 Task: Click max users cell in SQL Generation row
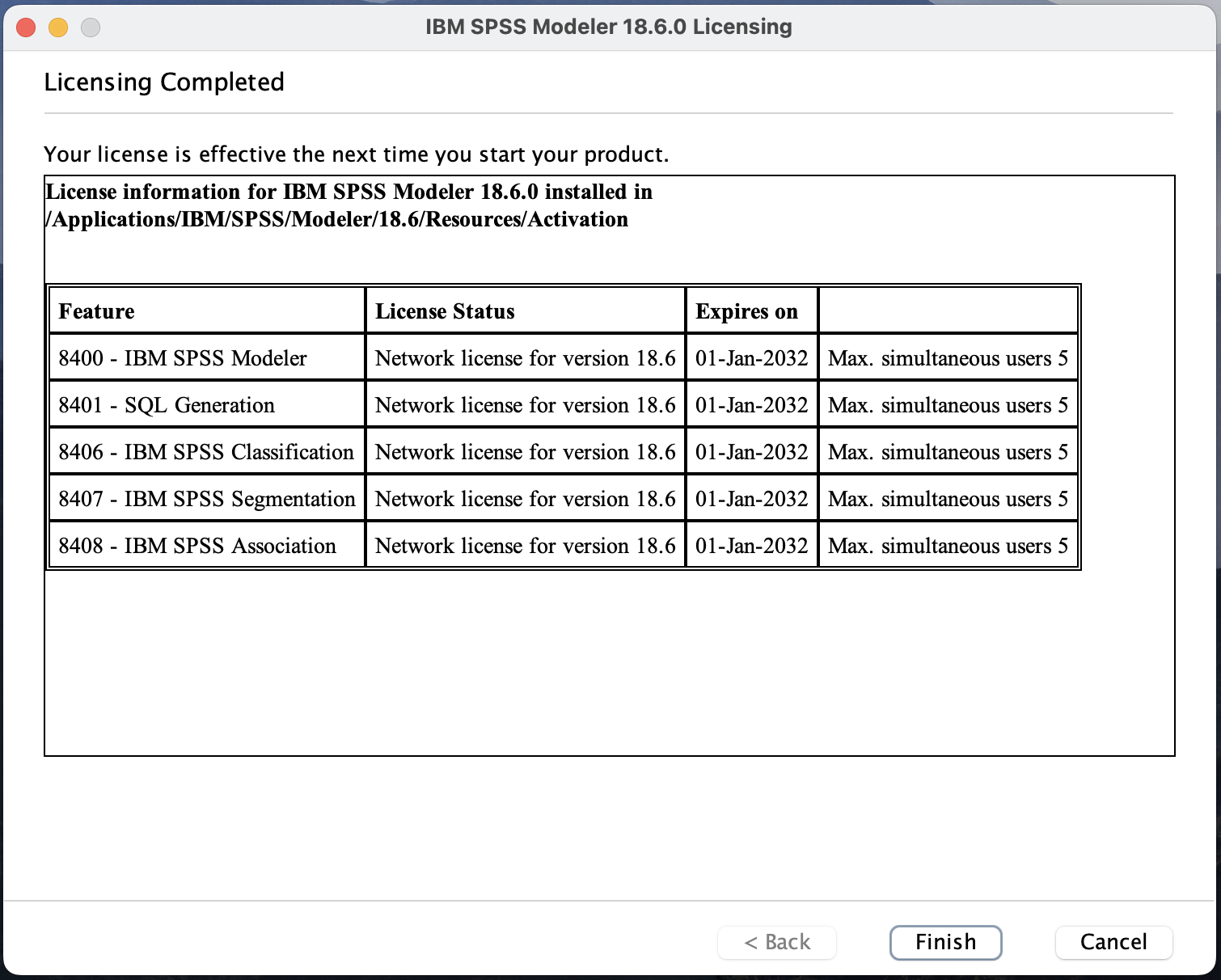[948, 405]
